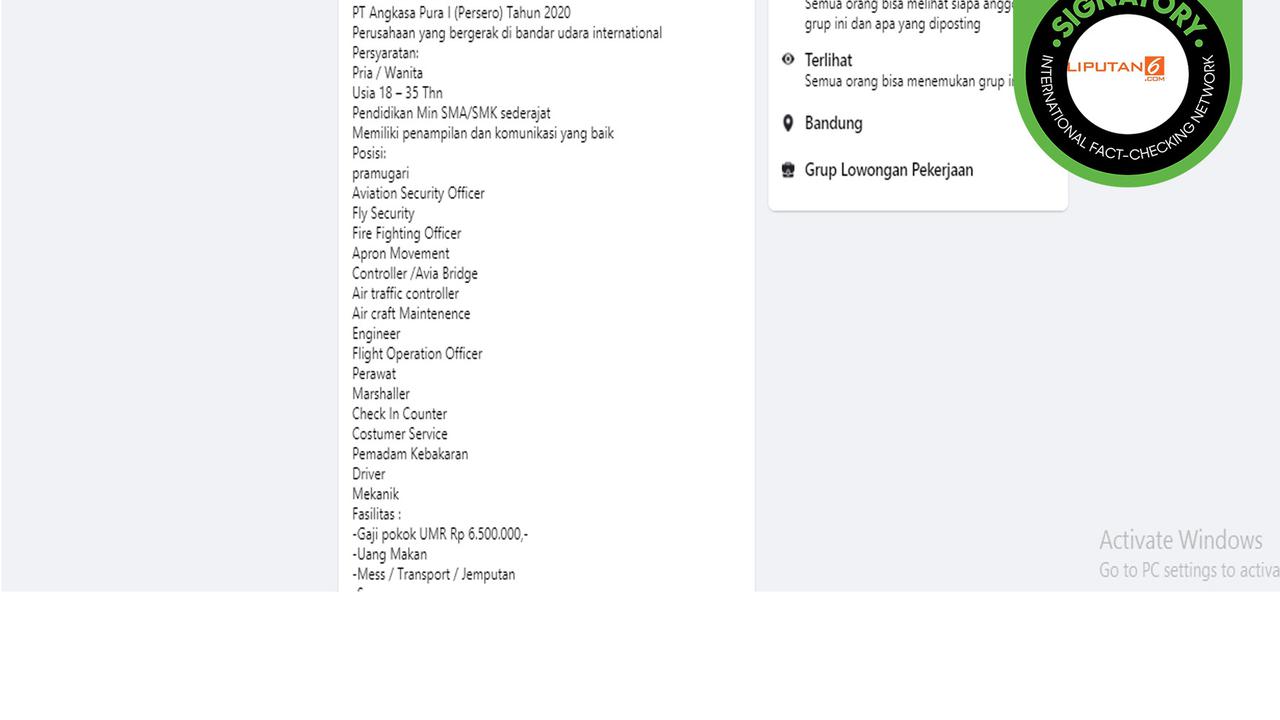Image resolution: width=1280 pixels, height=720 pixels.
Task: Click the Activate Windows watermark text
Action: click(1180, 540)
